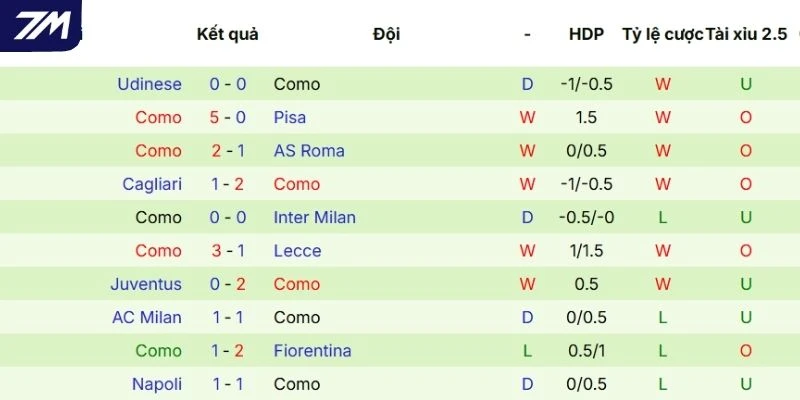Screen dimensions: 800x400
Task: Click the Tỷ lệ cược column header
Action: (x=662, y=34)
